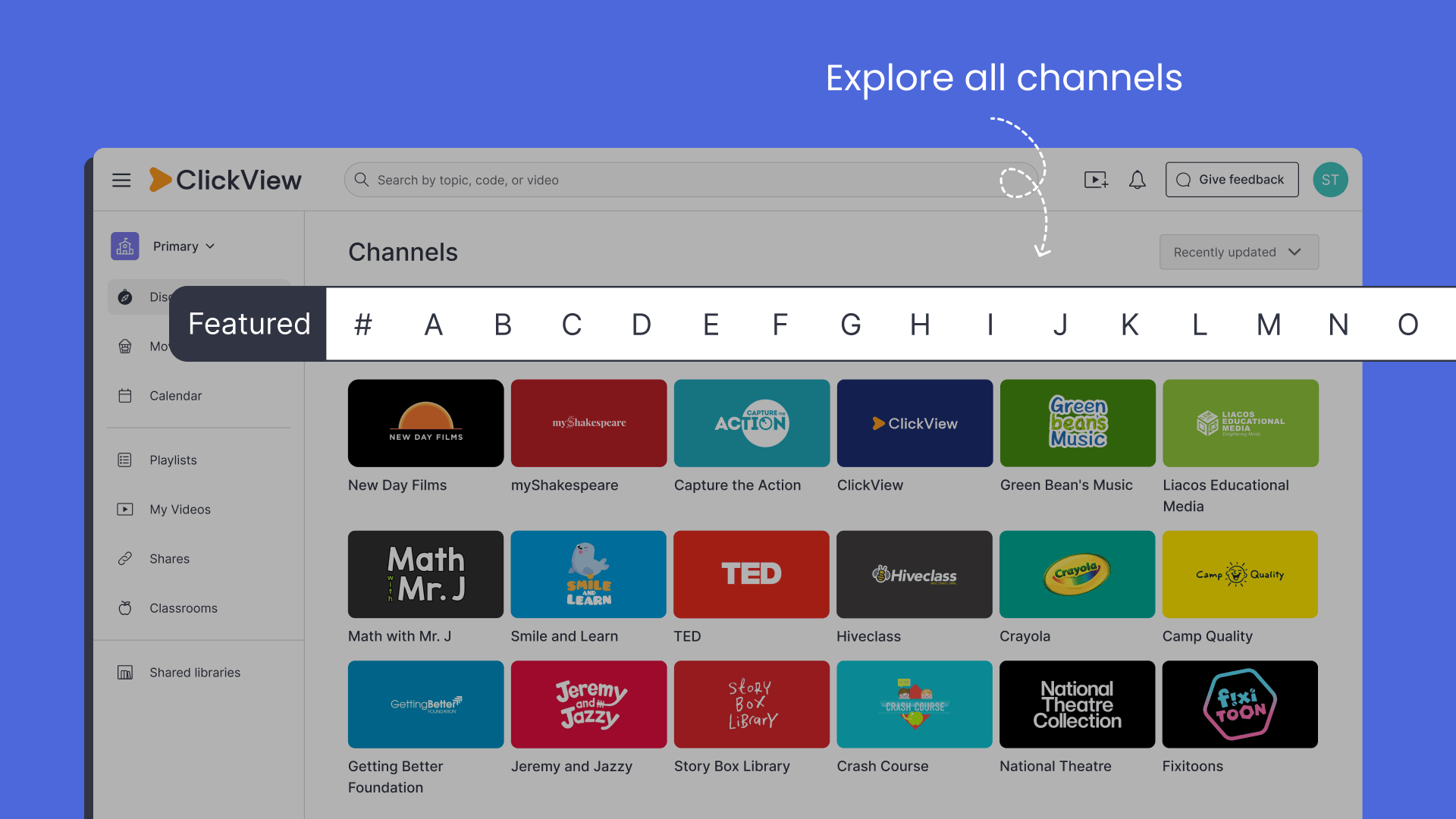Filter channels by letter M
Screen dimensions: 1456x819
click(x=1269, y=325)
